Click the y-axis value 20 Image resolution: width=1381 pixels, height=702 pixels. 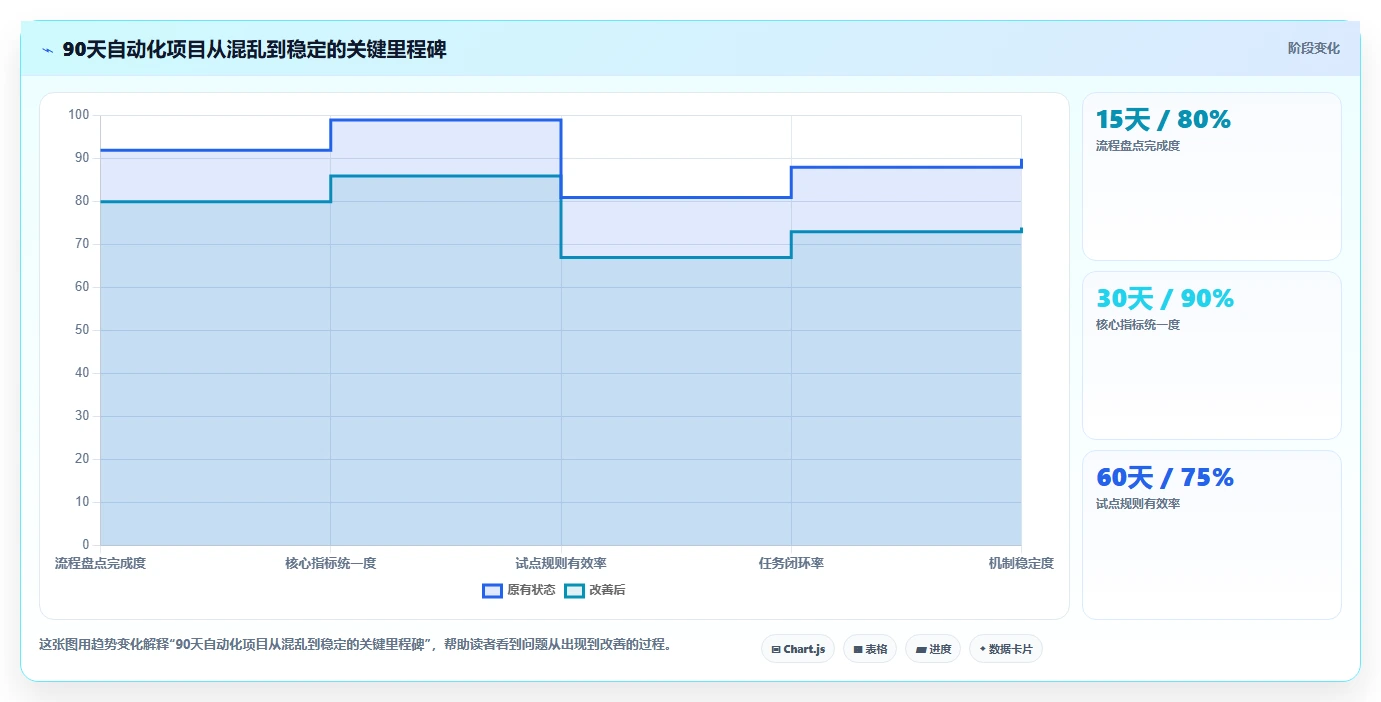coord(81,459)
